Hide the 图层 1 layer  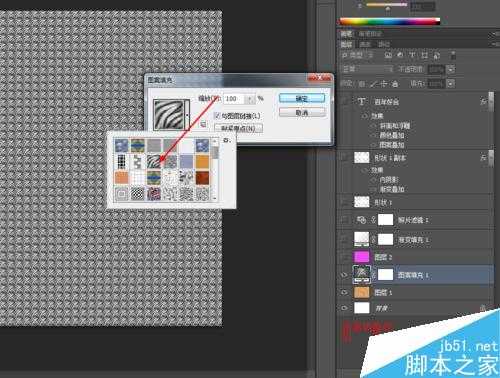tap(345, 292)
